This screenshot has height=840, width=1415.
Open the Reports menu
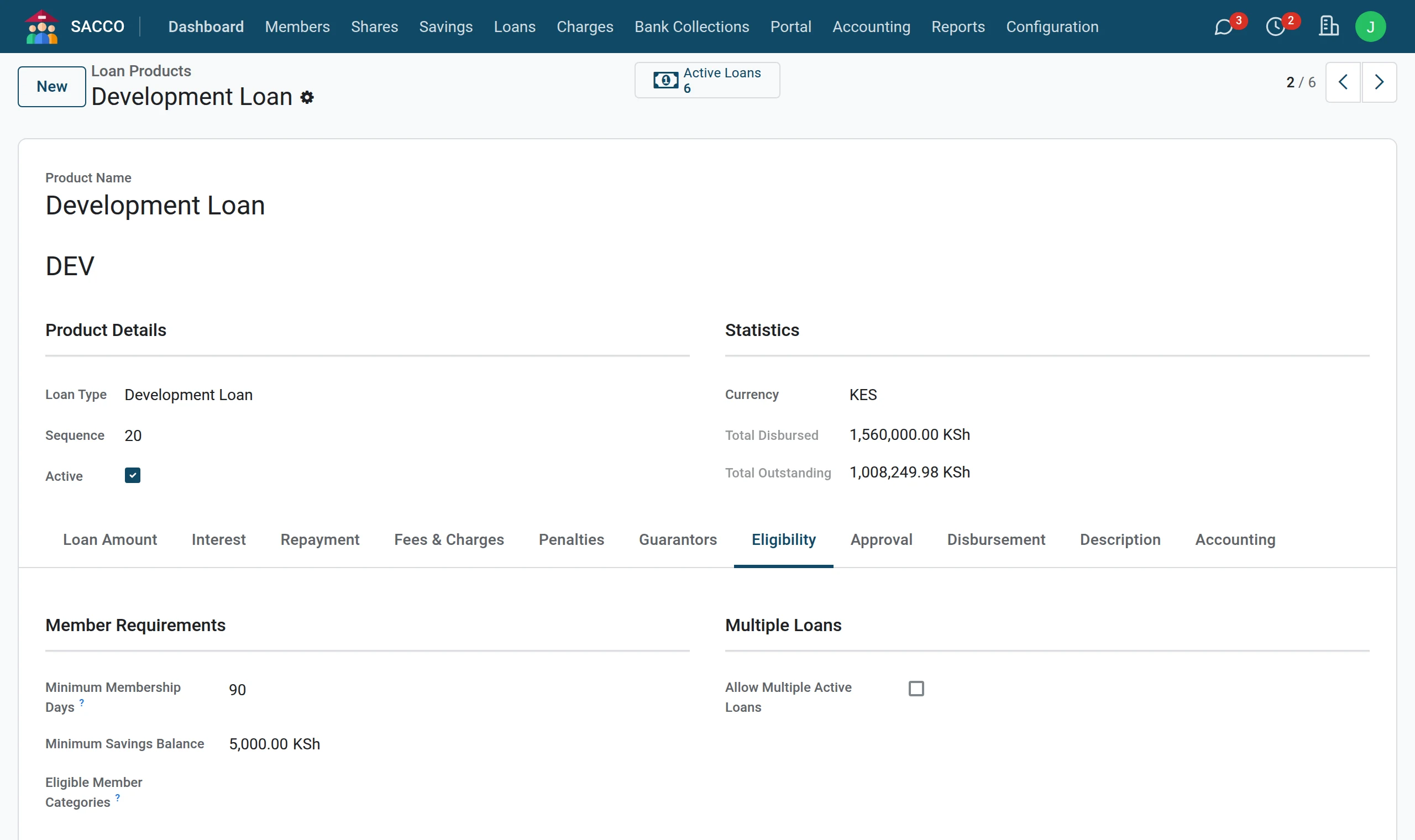pyautogui.click(x=958, y=27)
